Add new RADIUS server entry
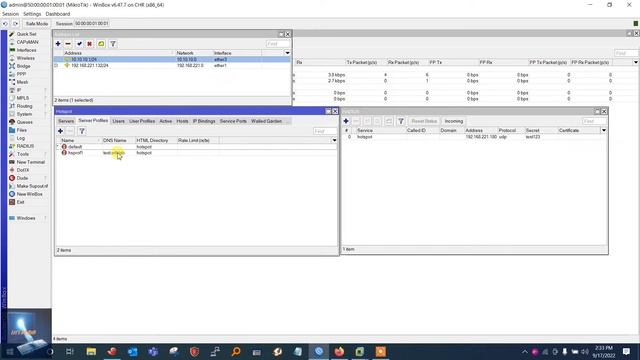Image resolution: width=640 pixels, height=360 pixels. (346, 121)
